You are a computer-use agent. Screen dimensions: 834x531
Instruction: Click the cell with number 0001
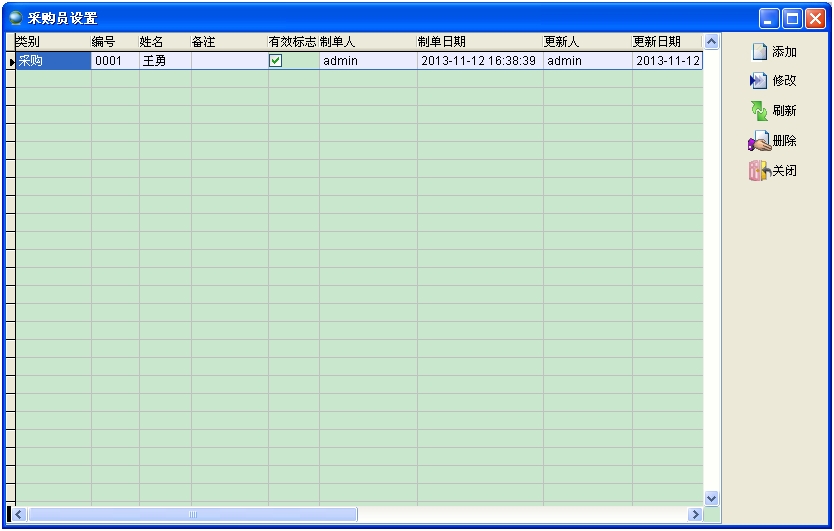point(114,61)
